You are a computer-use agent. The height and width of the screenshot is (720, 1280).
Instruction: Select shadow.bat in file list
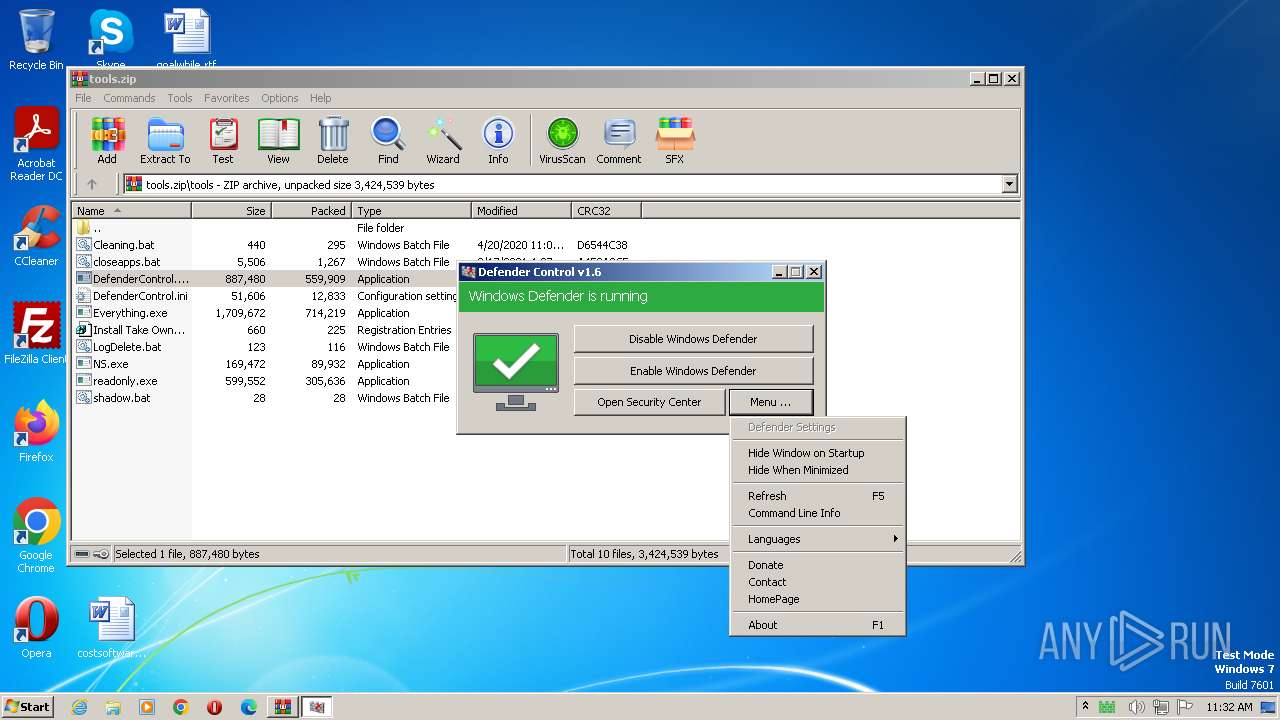121,398
